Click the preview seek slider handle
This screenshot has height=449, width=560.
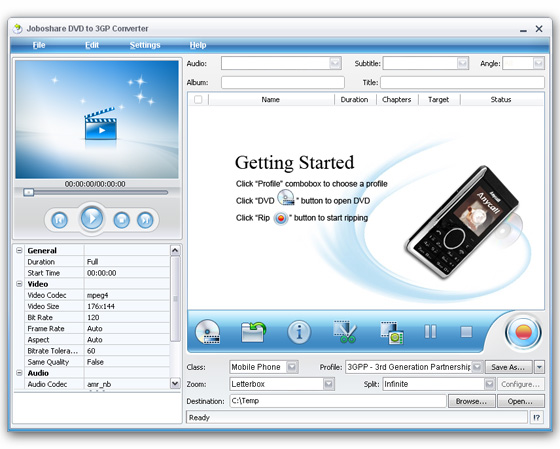click(29, 193)
